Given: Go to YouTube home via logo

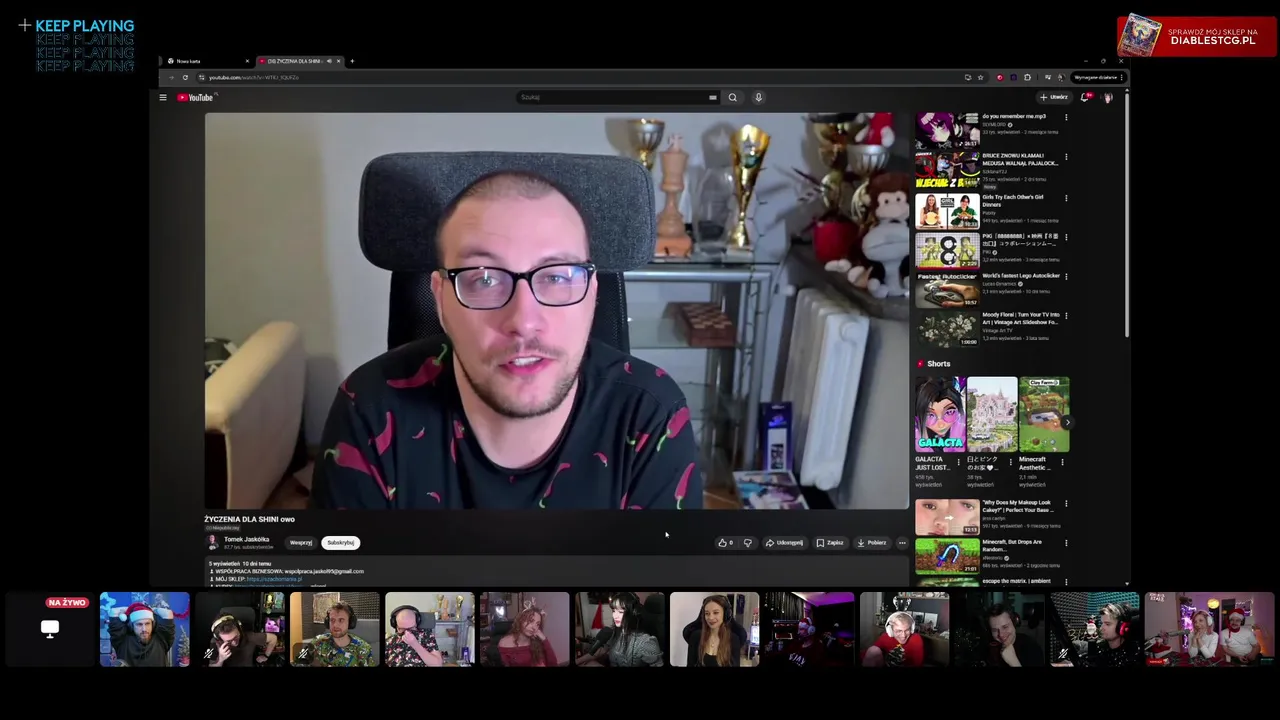Looking at the screenshot, I should click(x=196, y=97).
